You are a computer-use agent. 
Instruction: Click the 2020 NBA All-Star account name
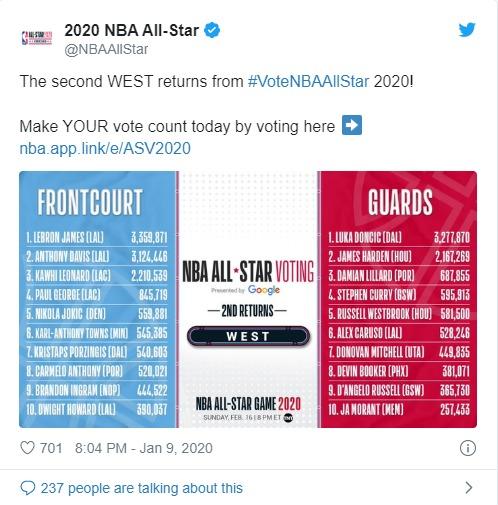(x=131, y=30)
